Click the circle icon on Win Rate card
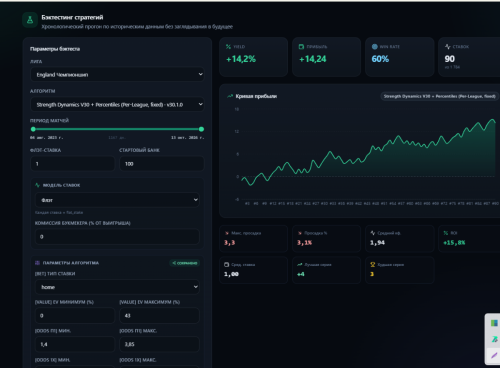The image size is (500, 368). 374,47
